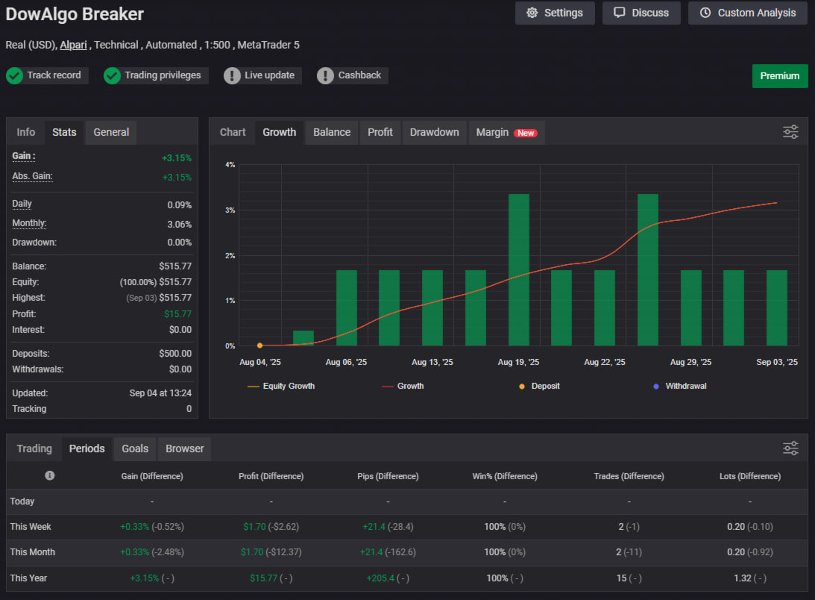Screen dimensions: 815x600
Task: Click the Track record green checkmark
Action: (x=15, y=75)
